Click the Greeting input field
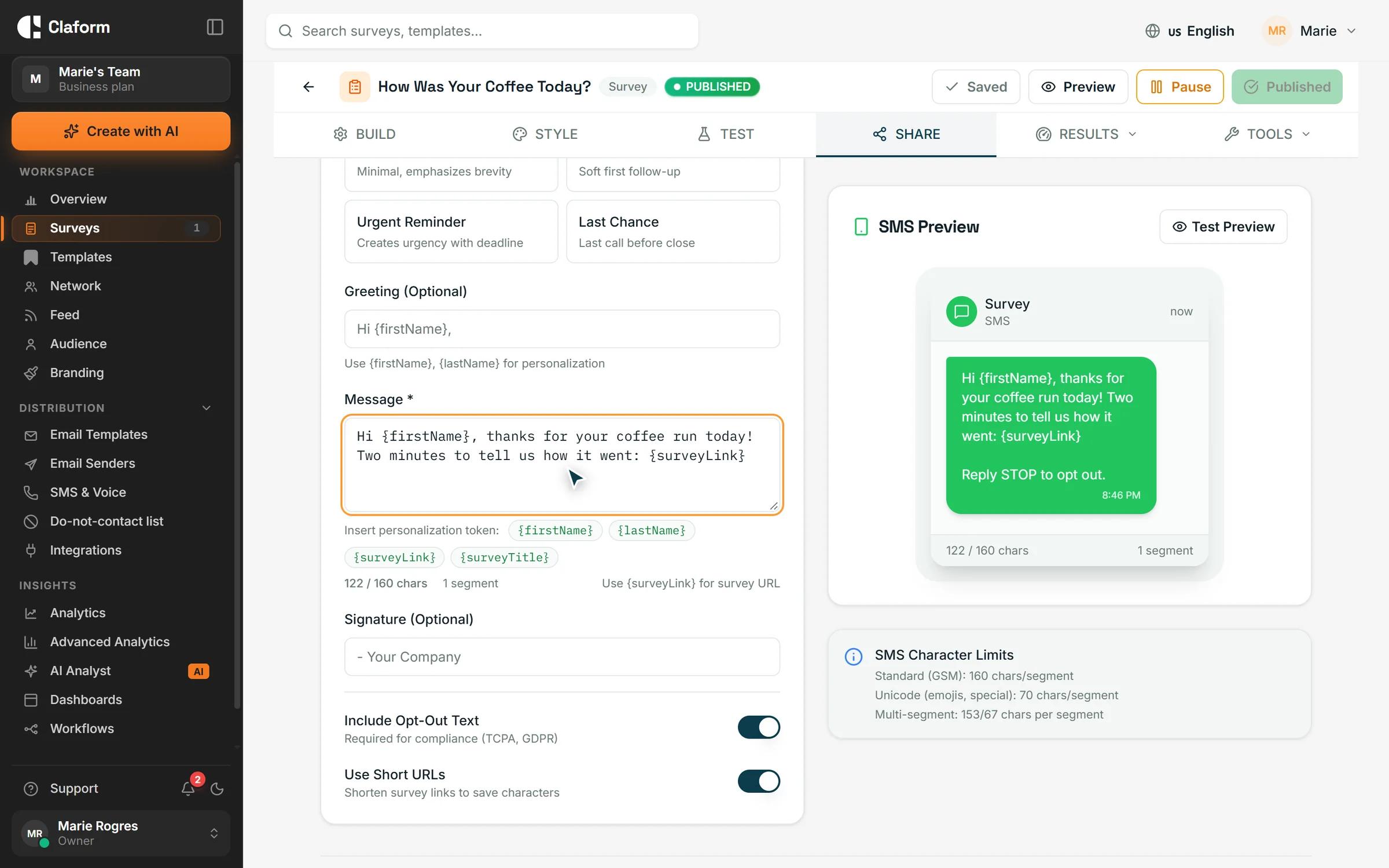Viewport: 1389px width, 868px height. 562,329
